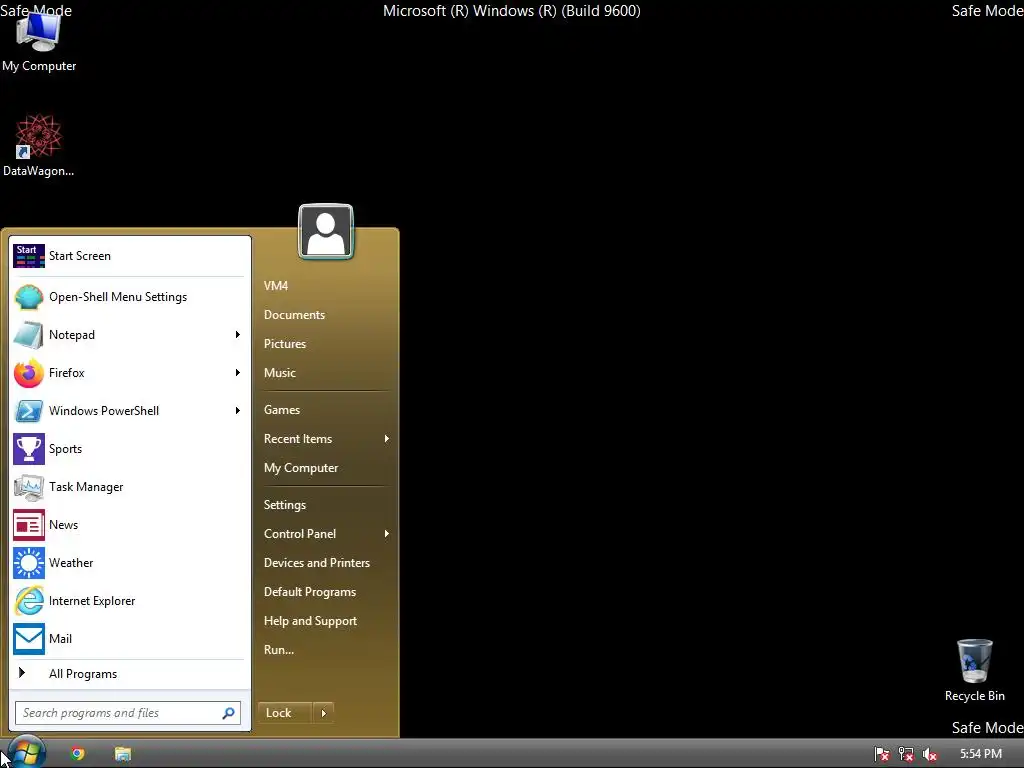Launch the Internet Explorer icon
This screenshot has width=1024, height=768.
tap(29, 601)
